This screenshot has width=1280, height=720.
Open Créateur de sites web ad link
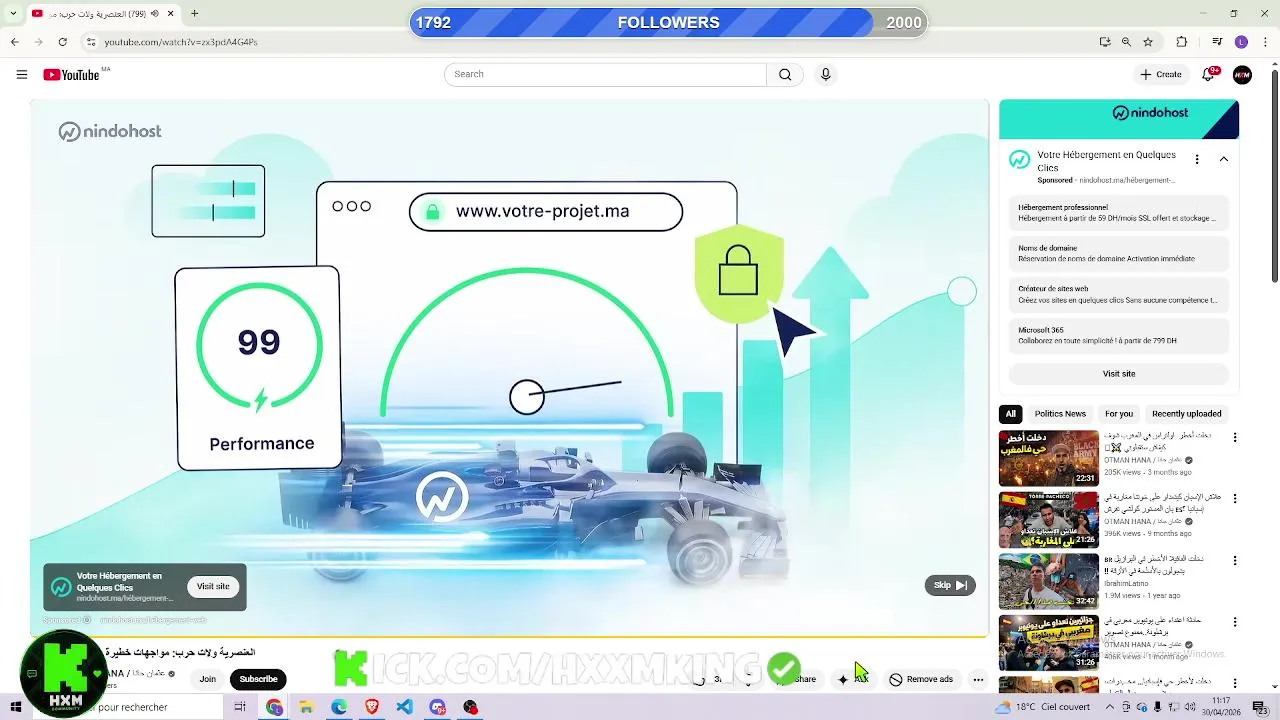coord(1119,295)
